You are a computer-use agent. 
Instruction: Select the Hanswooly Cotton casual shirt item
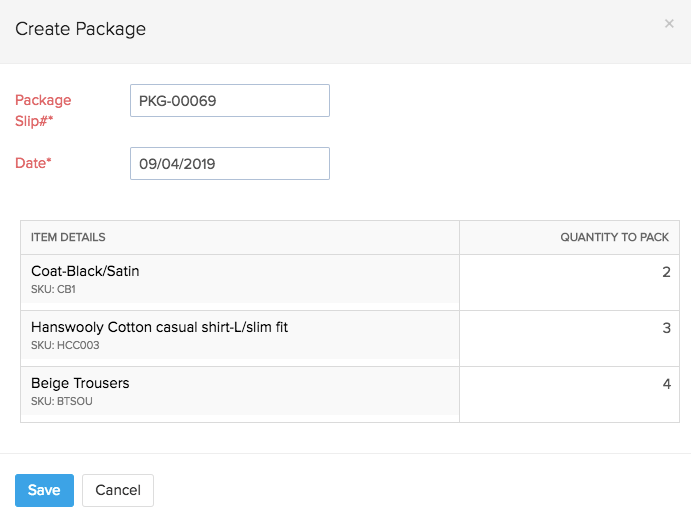tap(159, 327)
